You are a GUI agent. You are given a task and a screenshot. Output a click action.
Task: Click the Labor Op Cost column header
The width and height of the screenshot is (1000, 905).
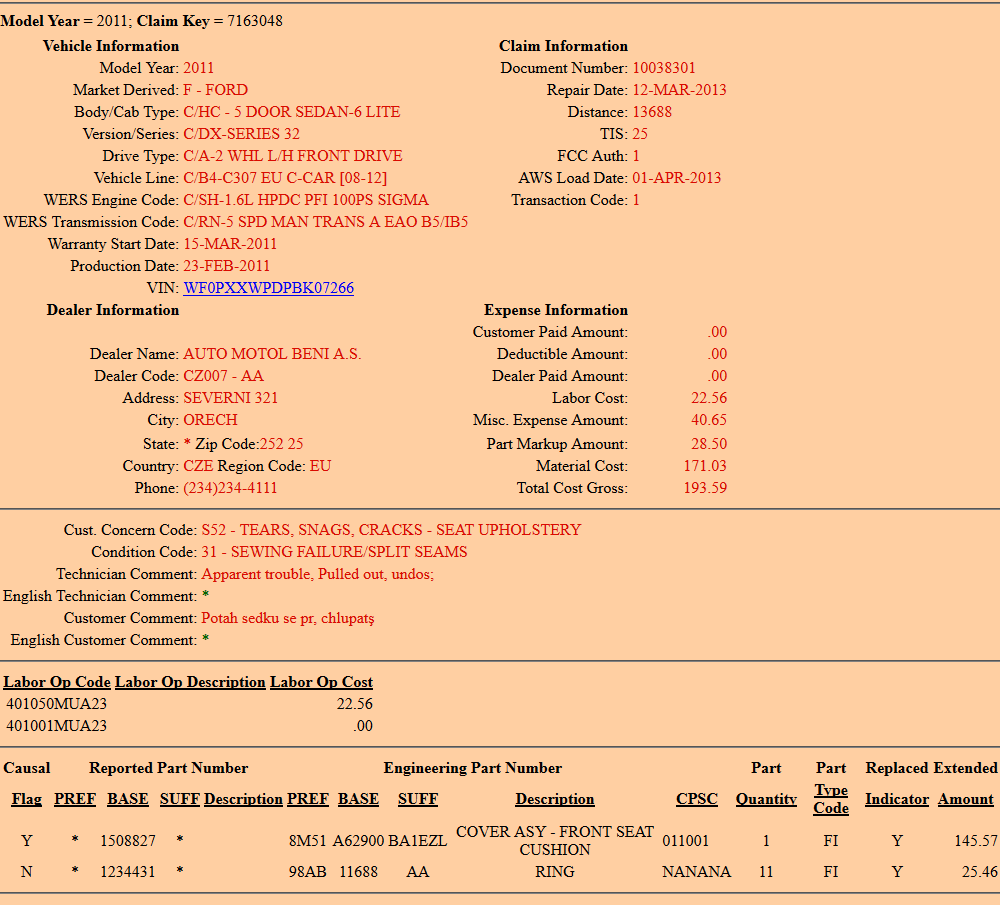tap(321, 682)
